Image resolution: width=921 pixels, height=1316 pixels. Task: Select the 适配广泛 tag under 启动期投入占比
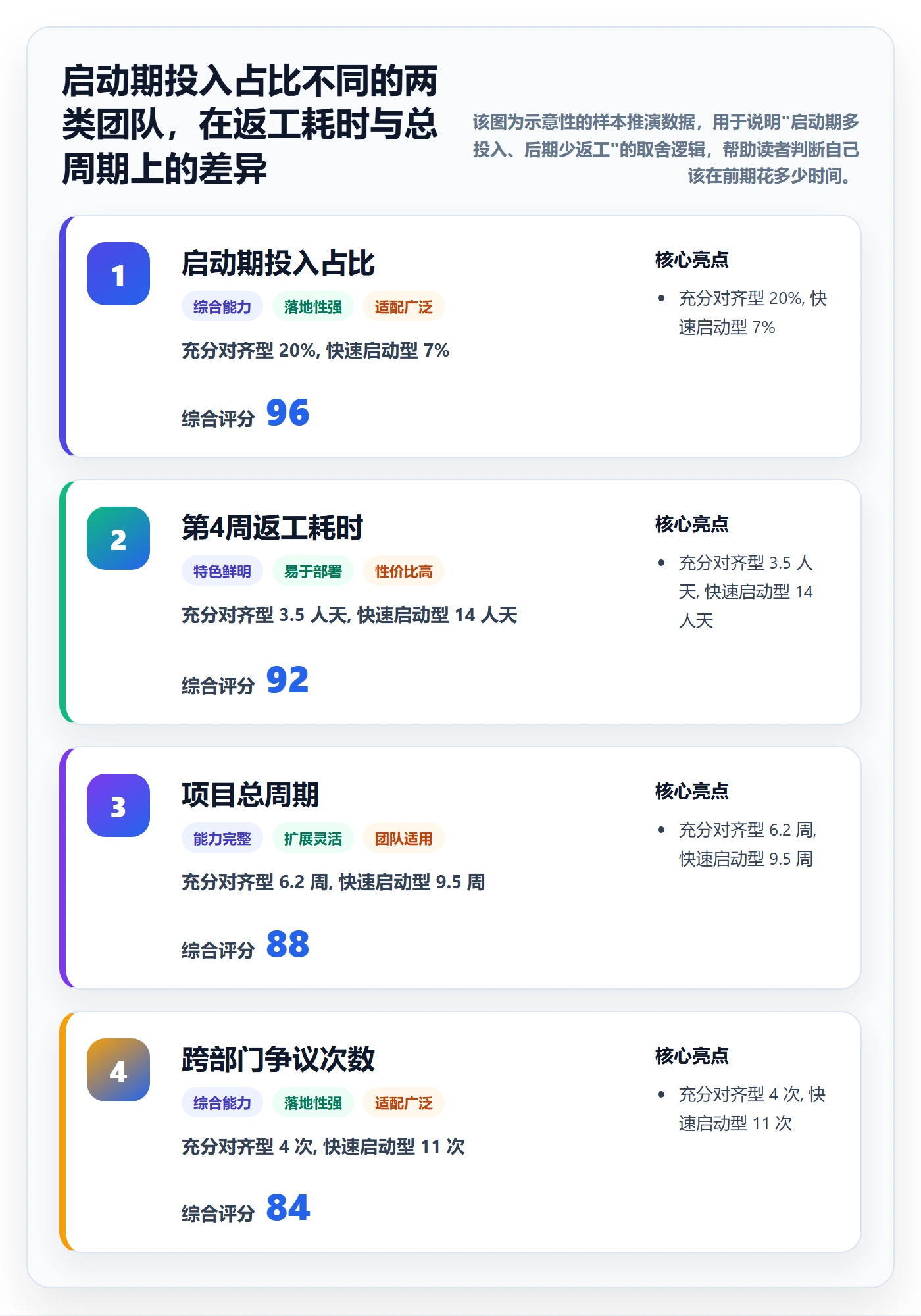[404, 307]
